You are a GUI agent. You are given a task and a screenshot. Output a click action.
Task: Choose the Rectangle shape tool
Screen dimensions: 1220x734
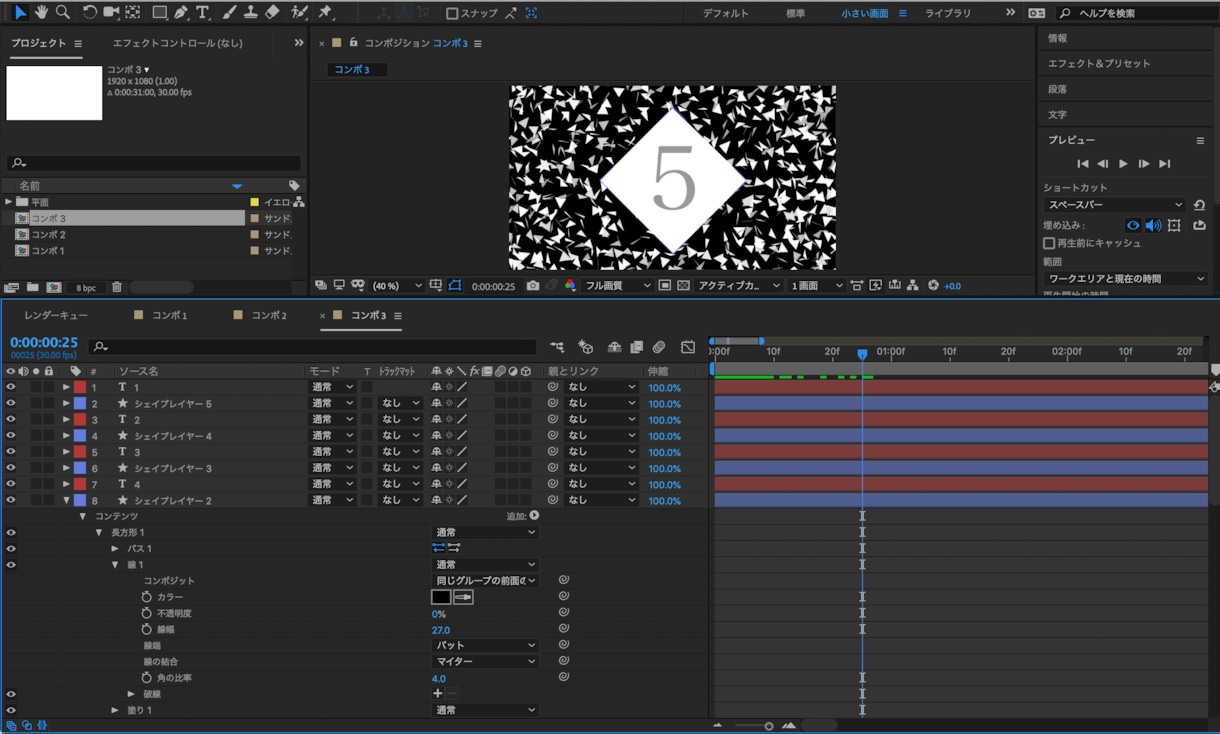[159, 12]
